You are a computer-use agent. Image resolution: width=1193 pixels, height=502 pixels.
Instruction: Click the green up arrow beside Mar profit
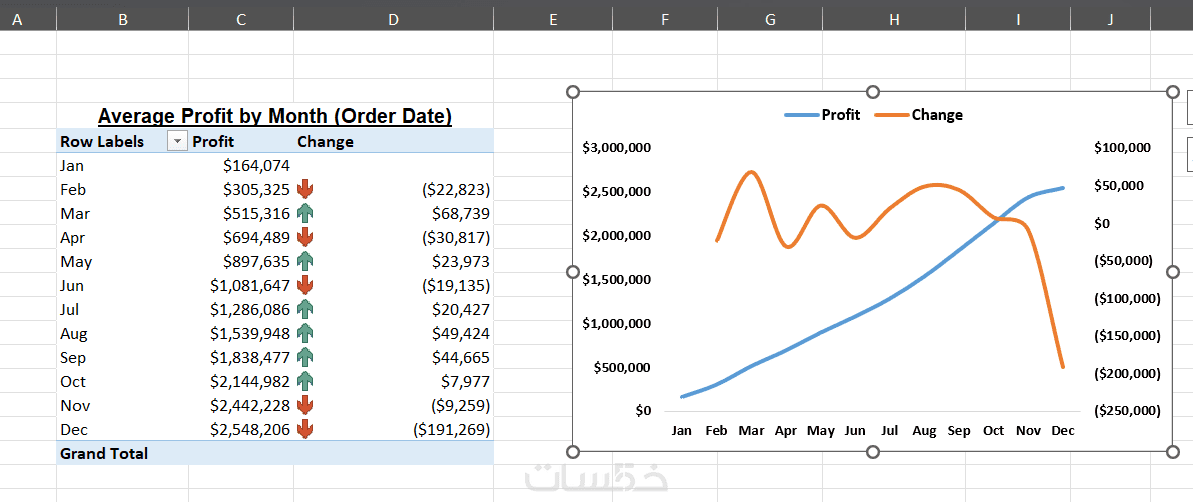coord(306,214)
